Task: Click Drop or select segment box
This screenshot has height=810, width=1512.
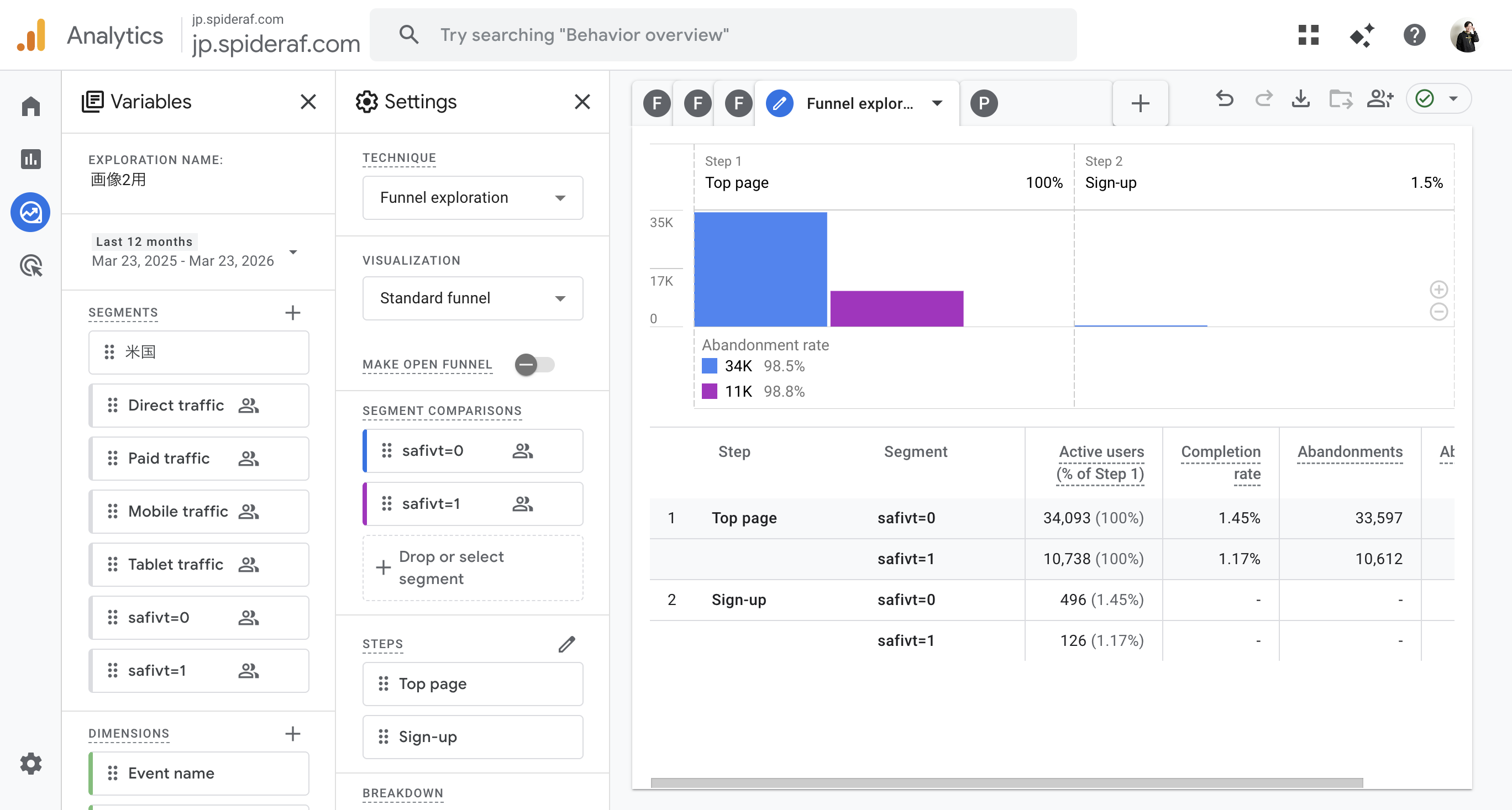Action: (x=473, y=567)
